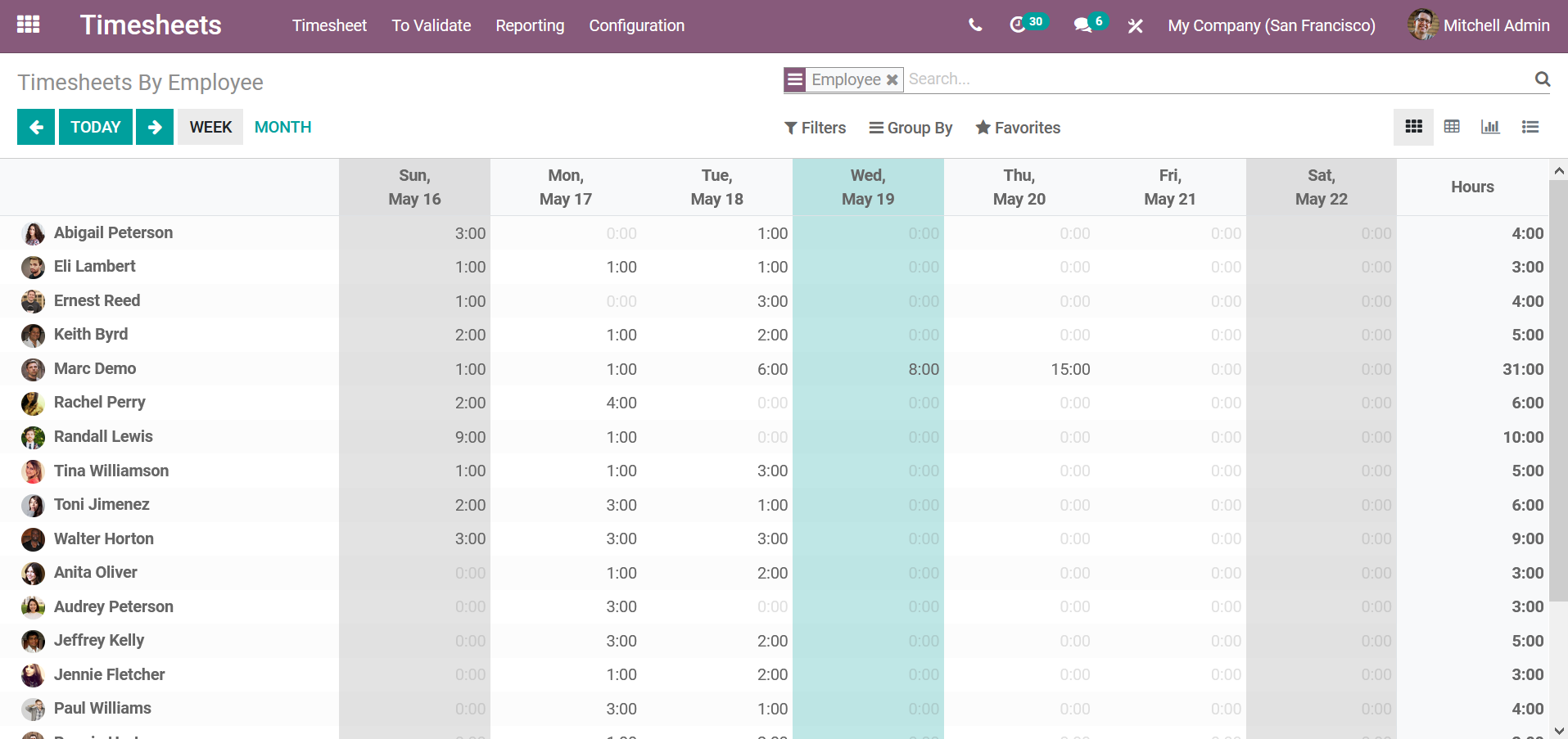
Task: Click Toni Jimenez employee name
Action: pos(102,504)
